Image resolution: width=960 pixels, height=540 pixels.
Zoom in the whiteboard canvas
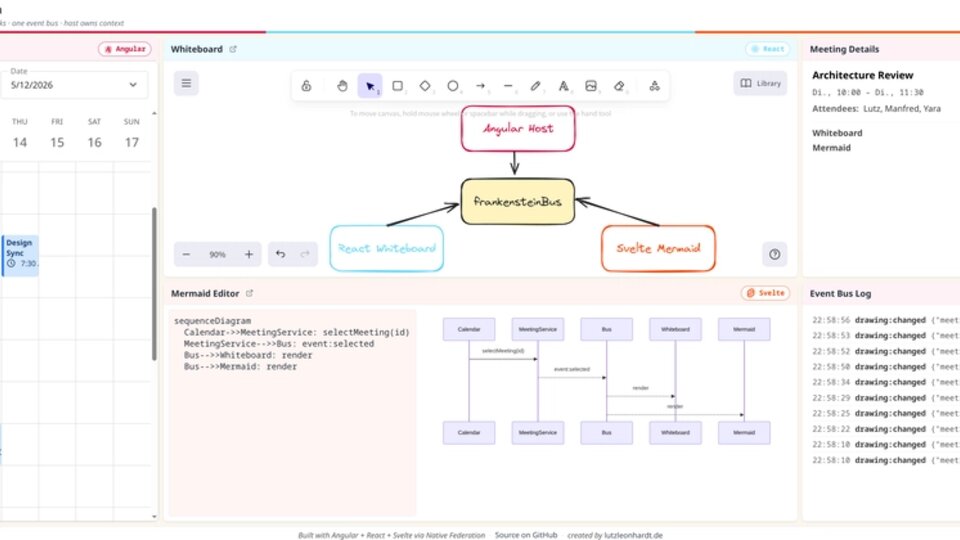click(249, 254)
